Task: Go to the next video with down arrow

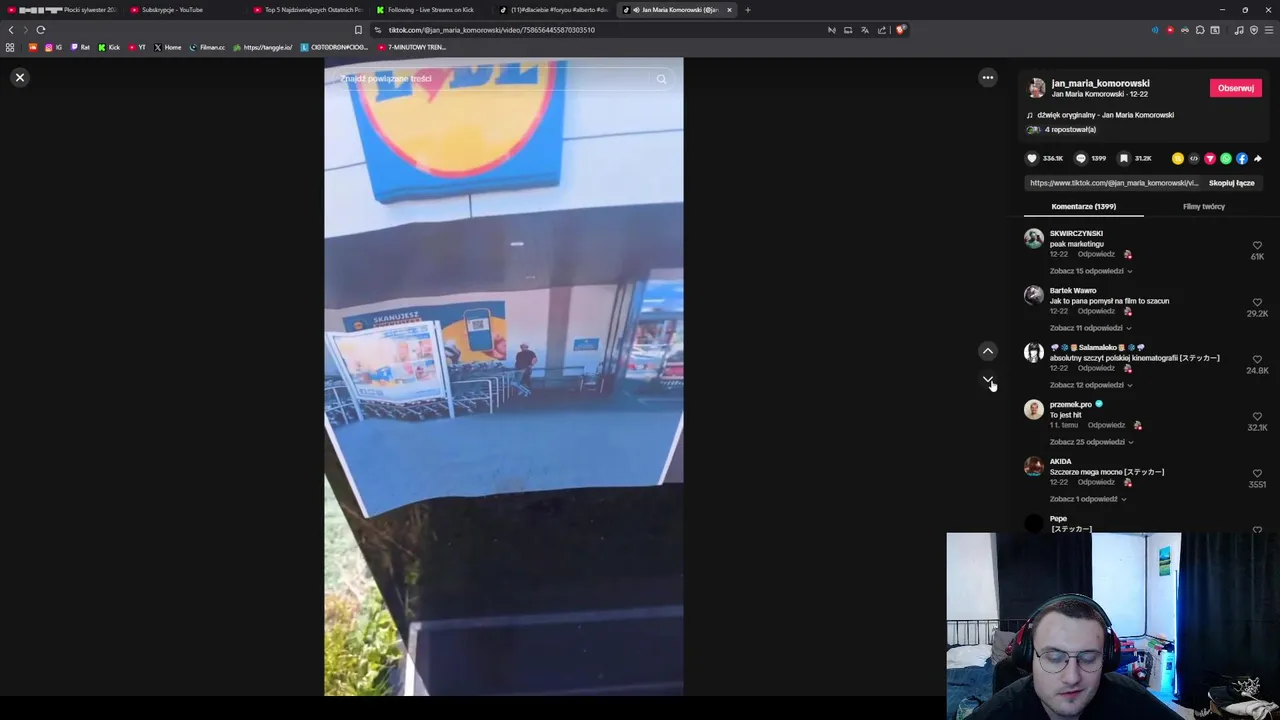Action: point(988,380)
